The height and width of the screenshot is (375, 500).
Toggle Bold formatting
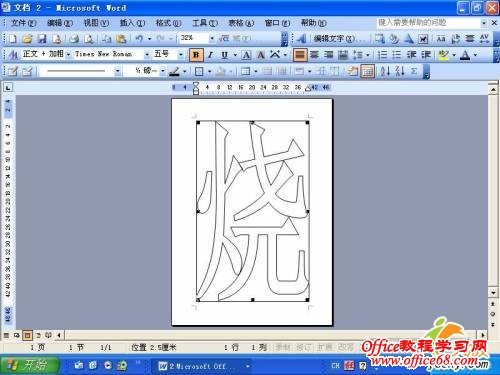tap(196, 55)
